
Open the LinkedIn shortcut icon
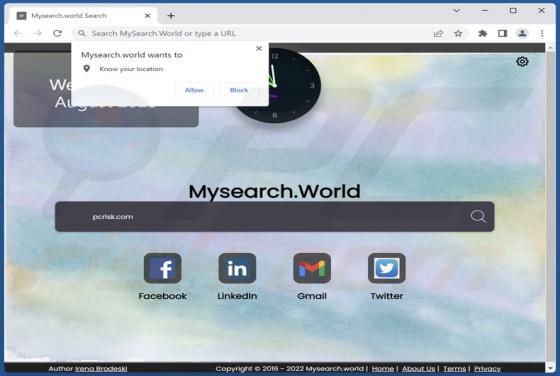[237, 268]
